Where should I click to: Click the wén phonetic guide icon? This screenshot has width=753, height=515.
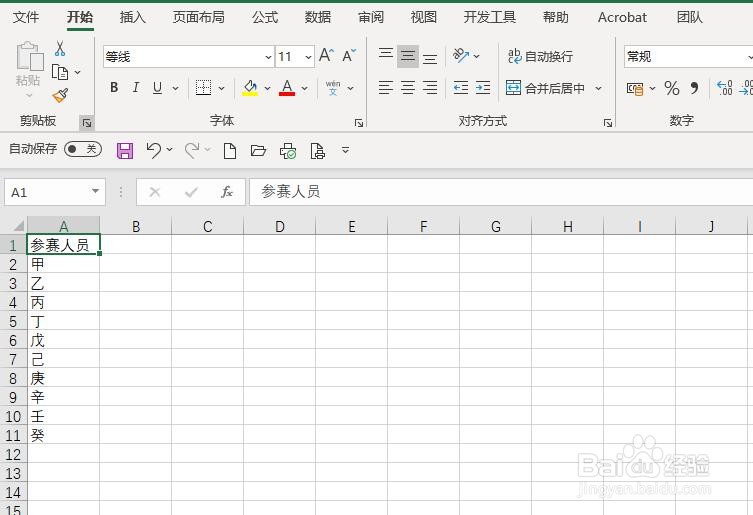pos(333,87)
